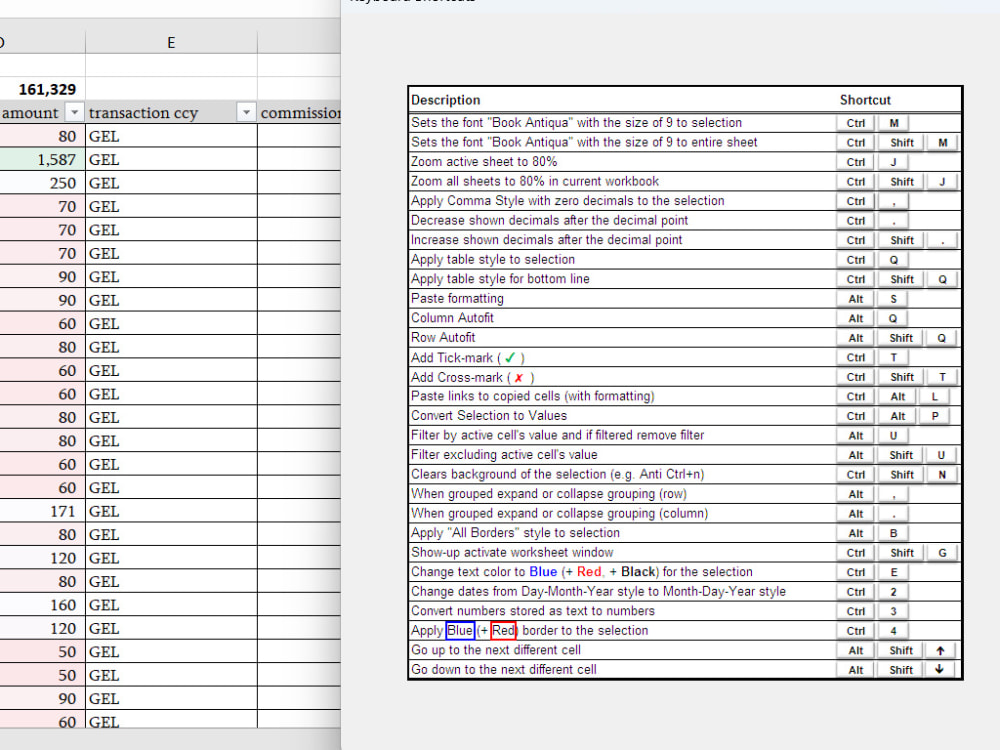
Task: Click 'Paste links to copied cells' text
Action: point(533,397)
